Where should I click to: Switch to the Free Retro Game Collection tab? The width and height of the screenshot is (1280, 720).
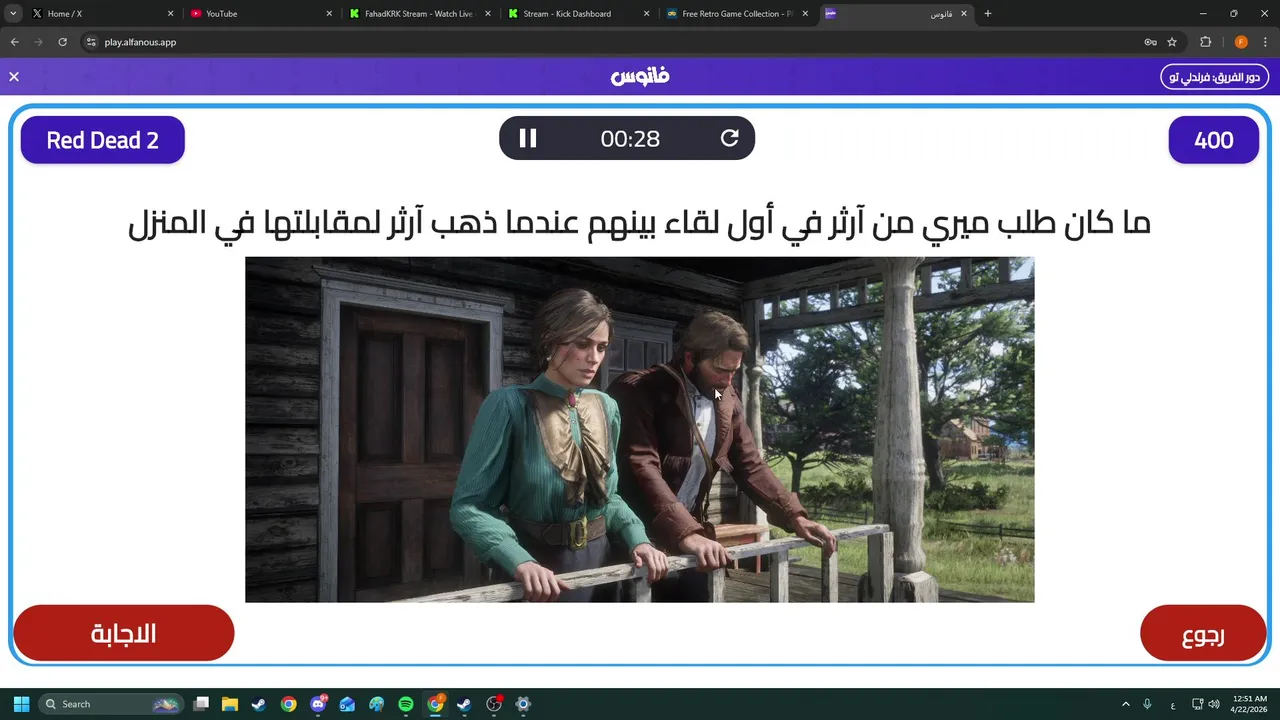tap(737, 14)
